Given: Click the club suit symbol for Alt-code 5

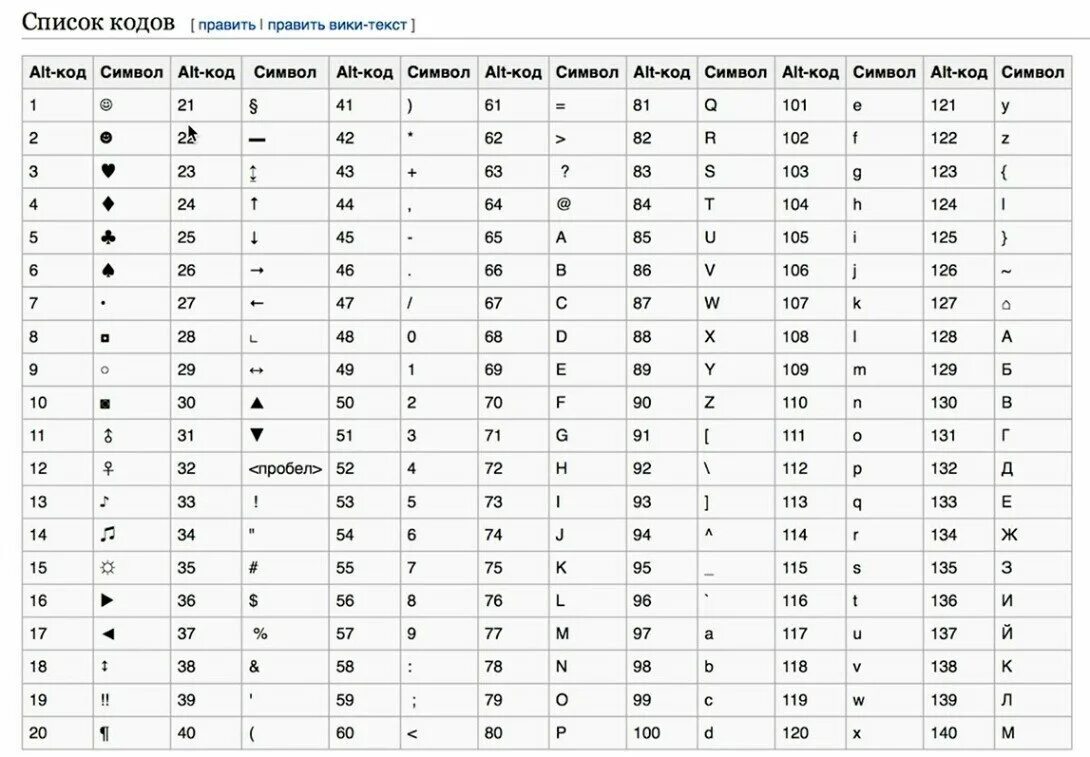Looking at the screenshot, I should point(108,237).
